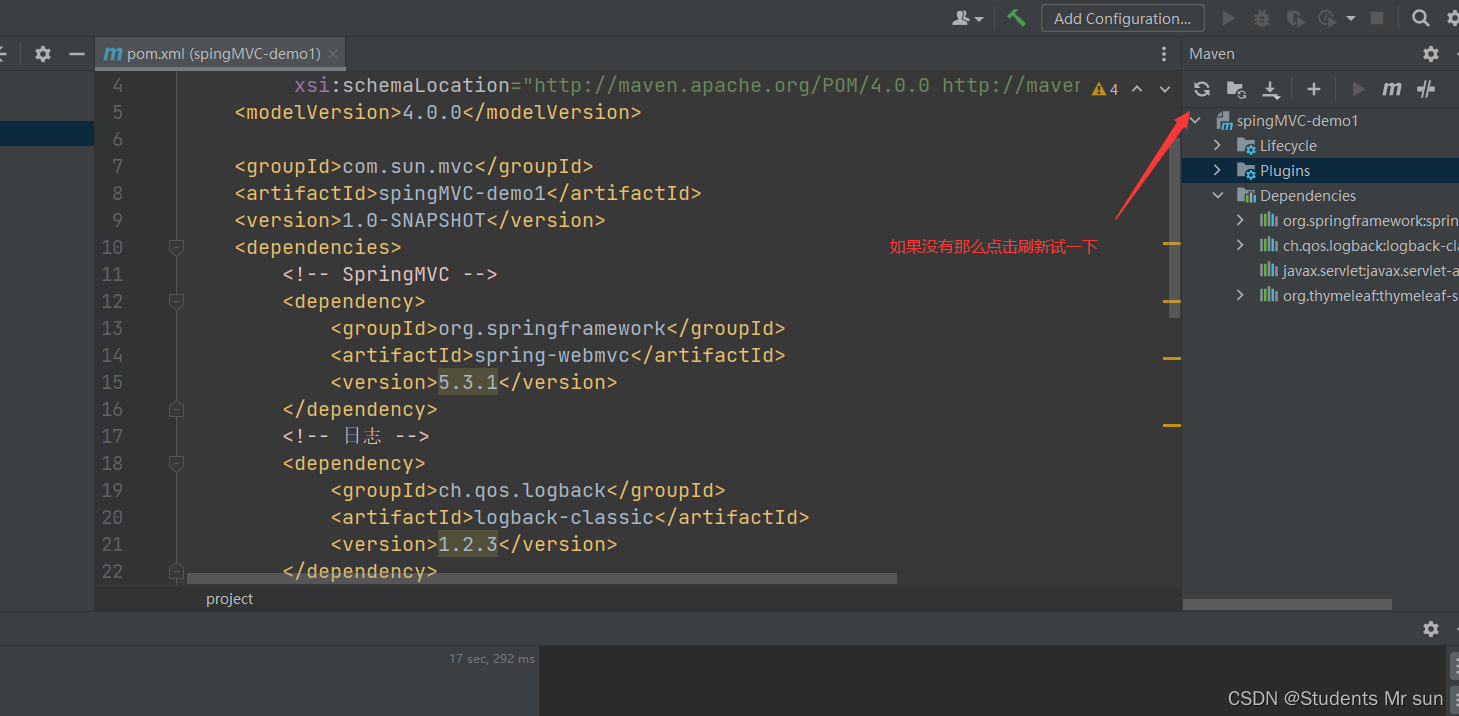Collapse code fold at dependencies line 10
Screen dimensions: 1459x716
coord(176,246)
